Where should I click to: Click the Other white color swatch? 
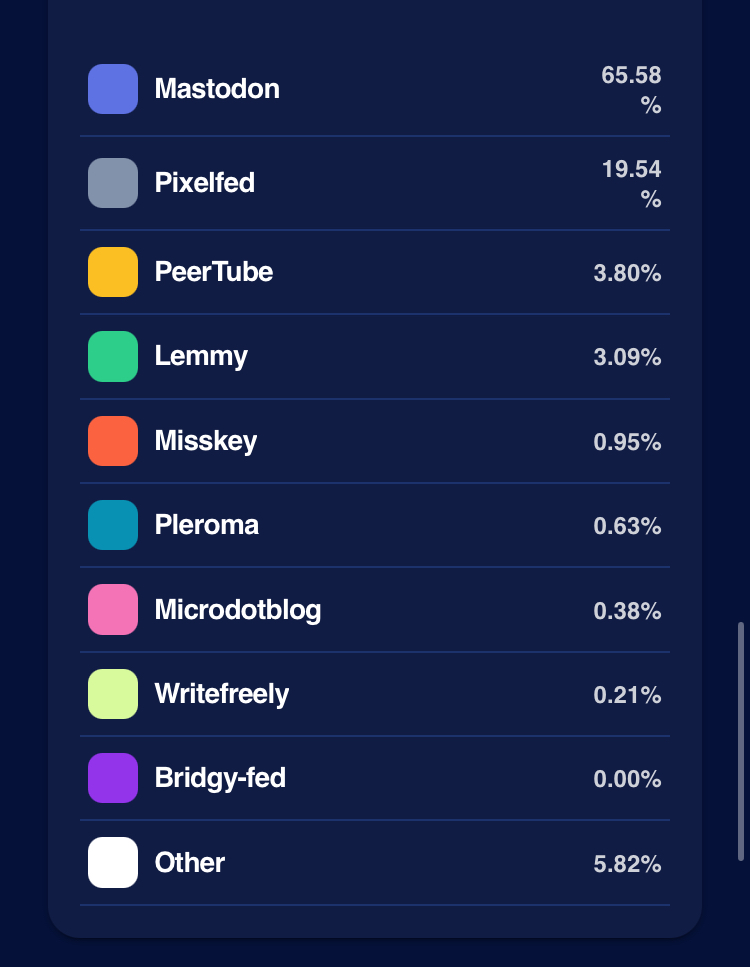[x=113, y=862]
